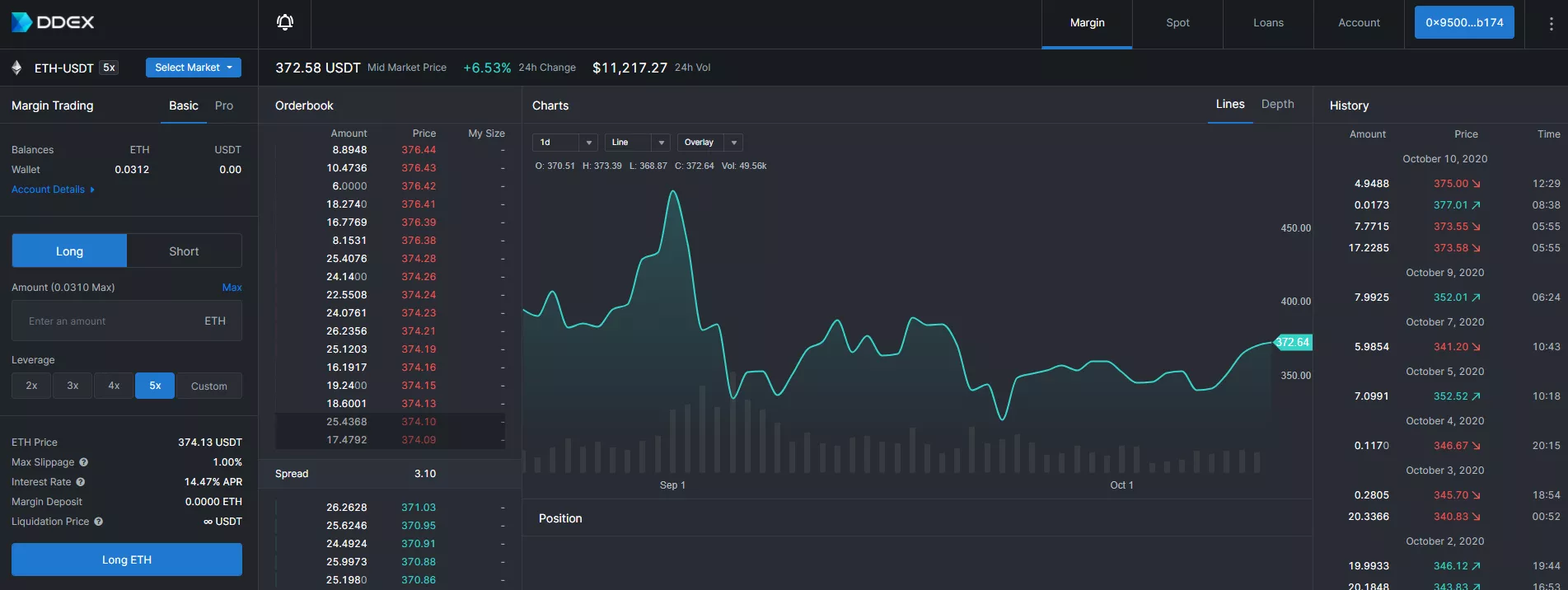Image resolution: width=1568 pixels, height=590 pixels.
Task: Click the Sep 1 chart axis label
Action: [x=672, y=485]
